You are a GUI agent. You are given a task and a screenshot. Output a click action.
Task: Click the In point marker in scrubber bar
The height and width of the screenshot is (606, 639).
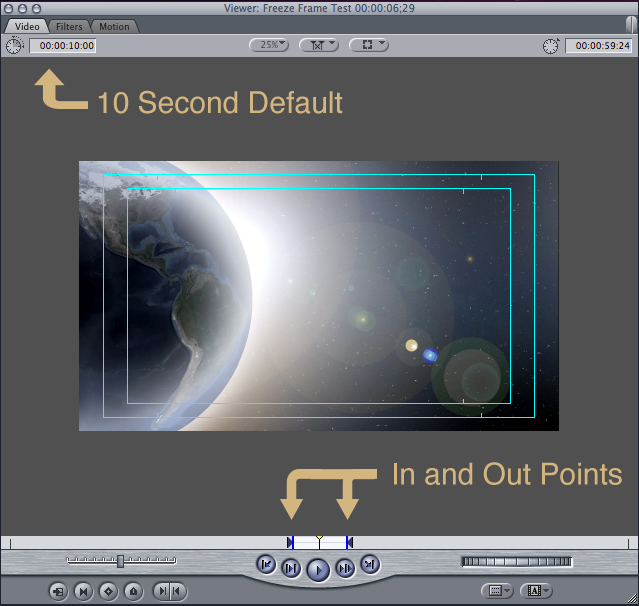click(290, 542)
